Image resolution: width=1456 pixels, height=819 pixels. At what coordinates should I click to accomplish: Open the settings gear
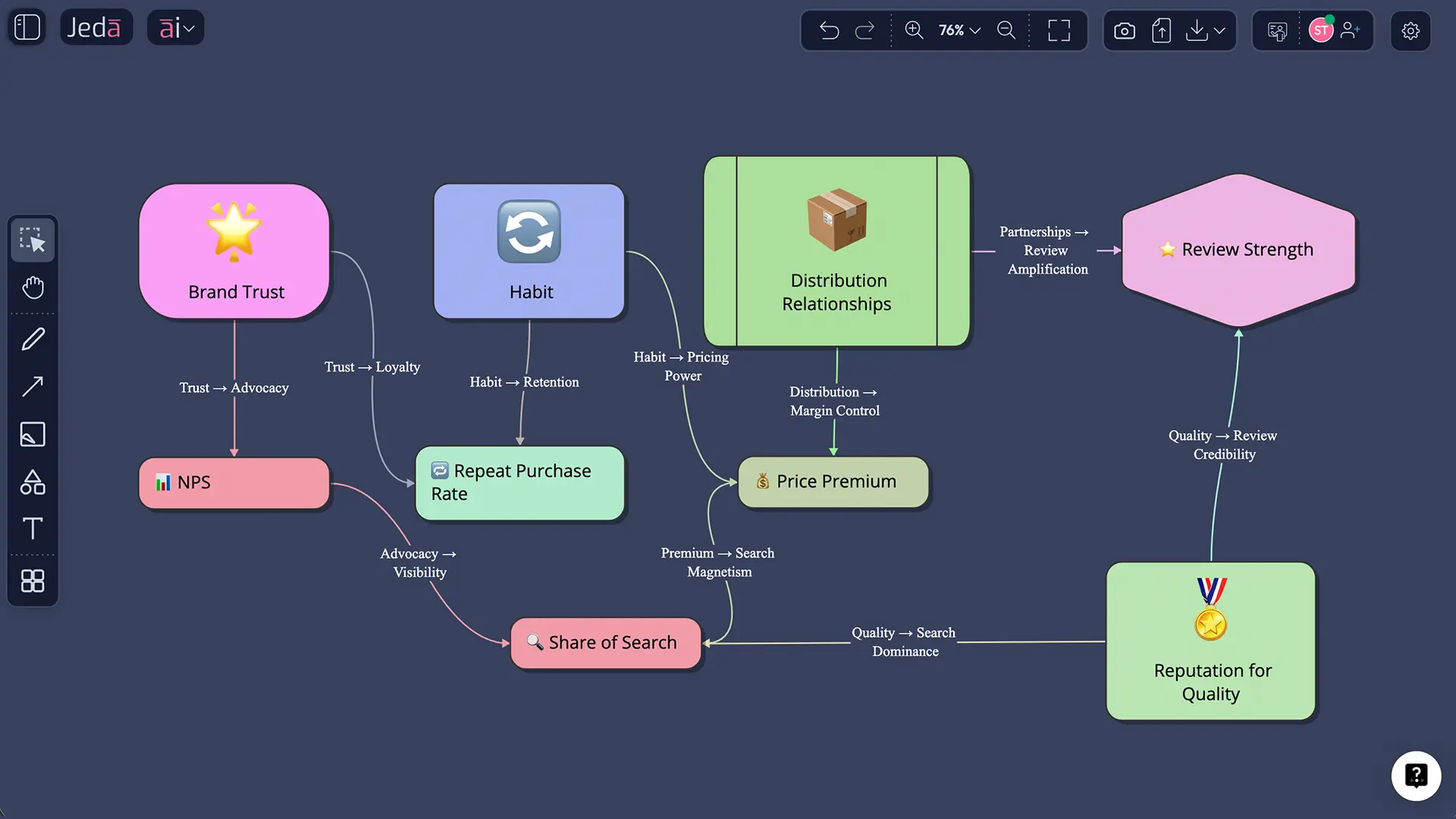(1410, 30)
